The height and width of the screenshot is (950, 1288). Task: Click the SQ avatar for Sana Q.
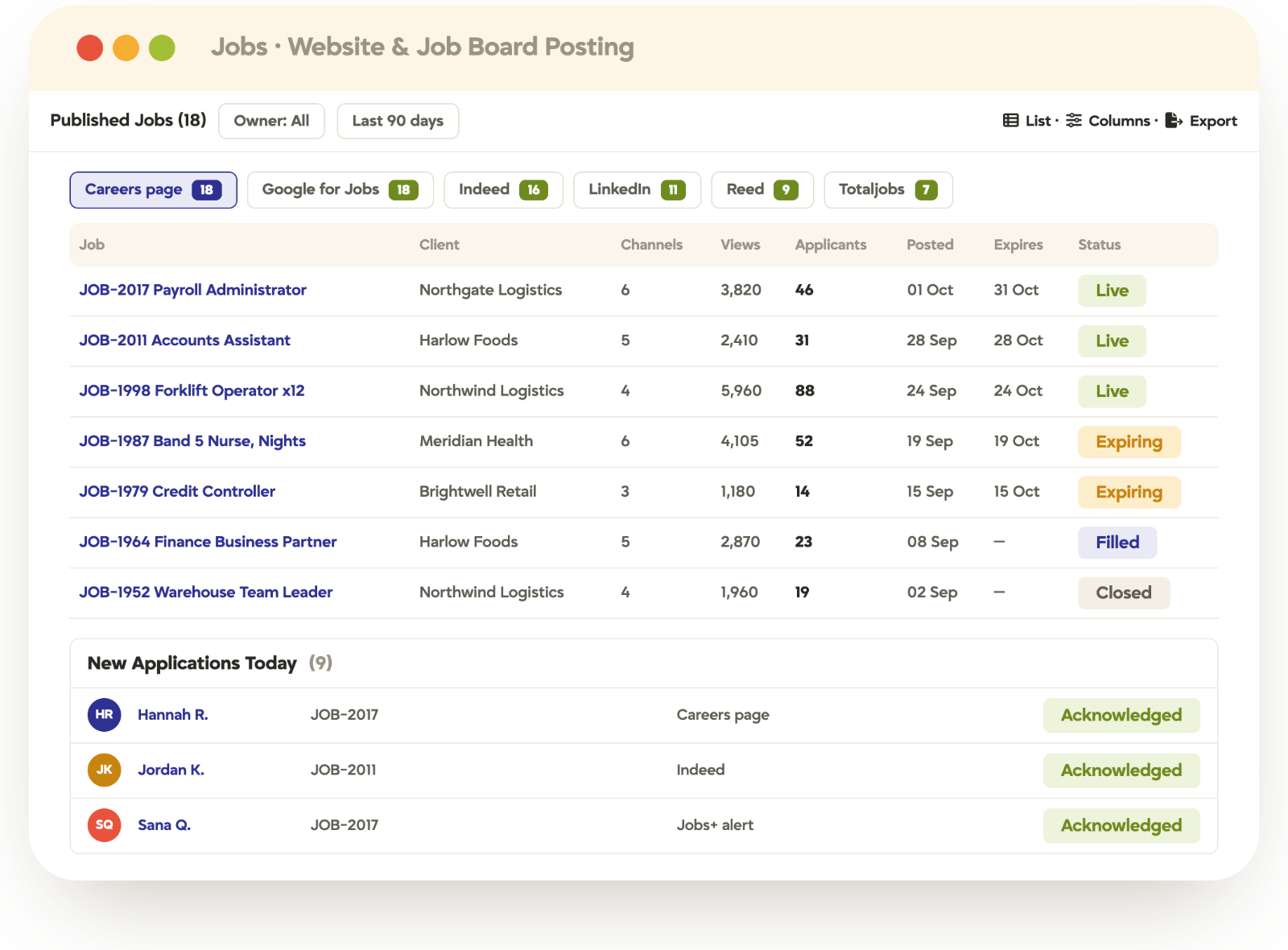[105, 825]
